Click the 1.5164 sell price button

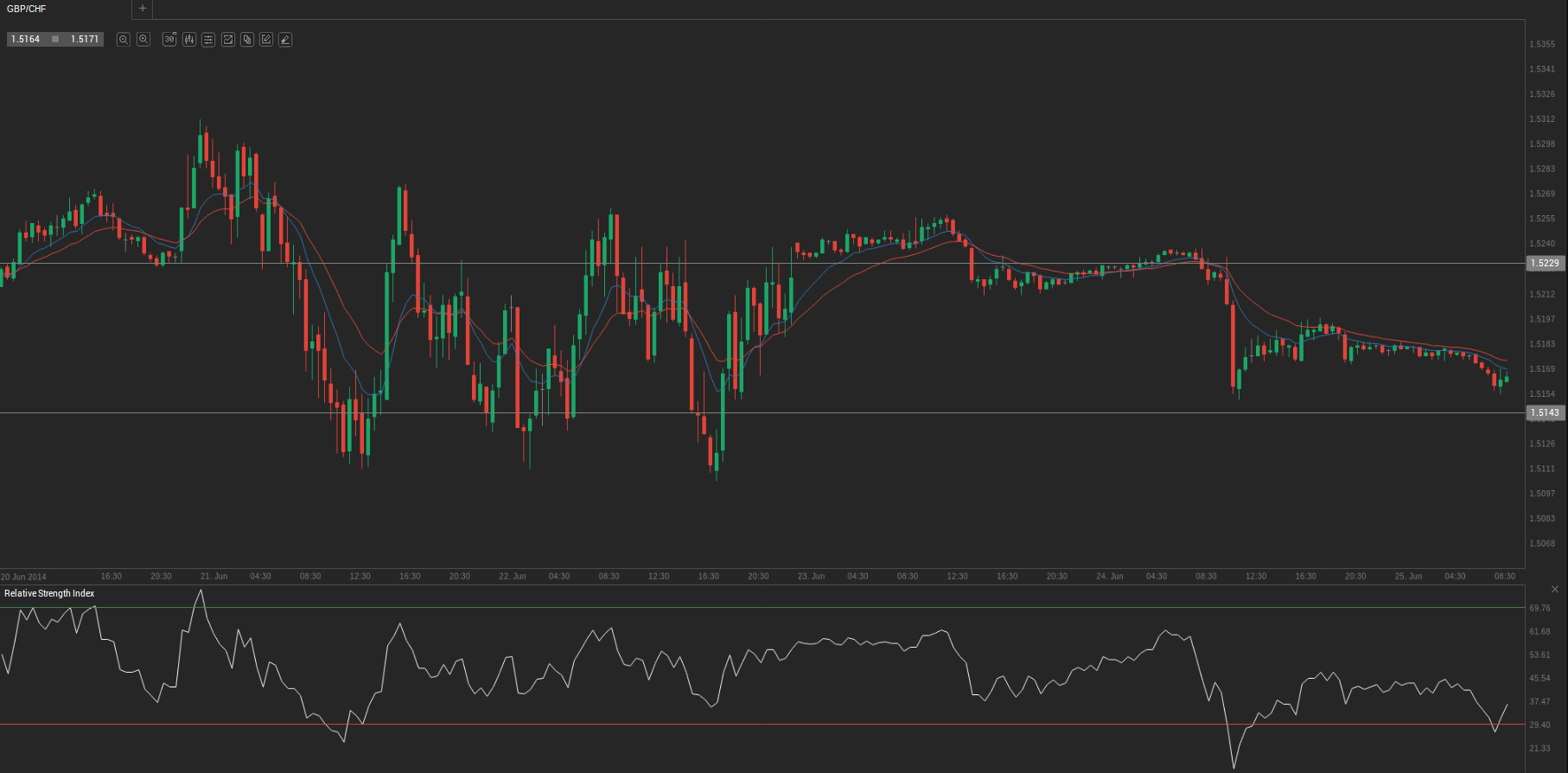tap(26, 40)
